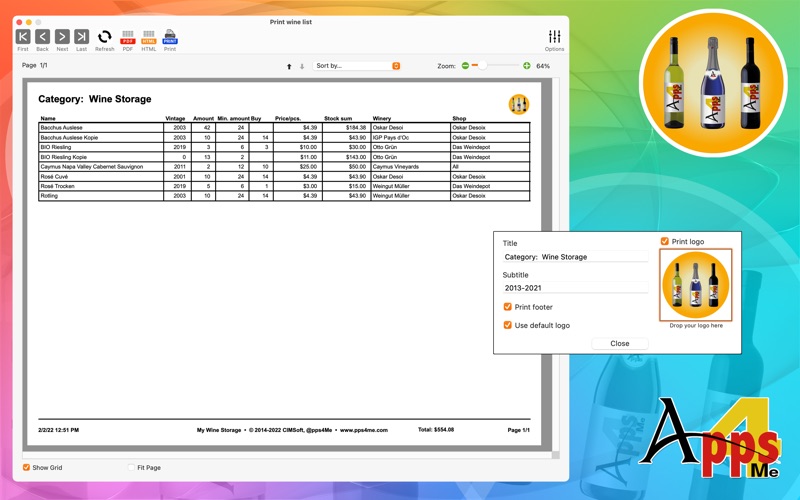
Task: Click the Vintage column header
Action: pyautogui.click(x=175, y=118)
